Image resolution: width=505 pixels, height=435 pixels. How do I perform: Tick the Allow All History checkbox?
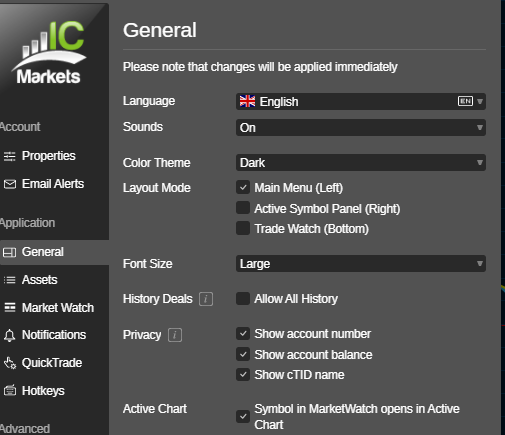[243, 299]
